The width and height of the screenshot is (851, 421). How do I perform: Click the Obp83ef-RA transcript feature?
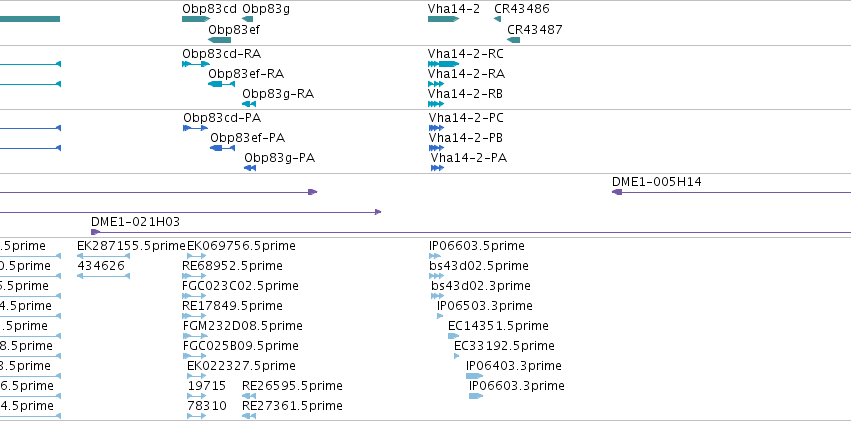[221, 84]
